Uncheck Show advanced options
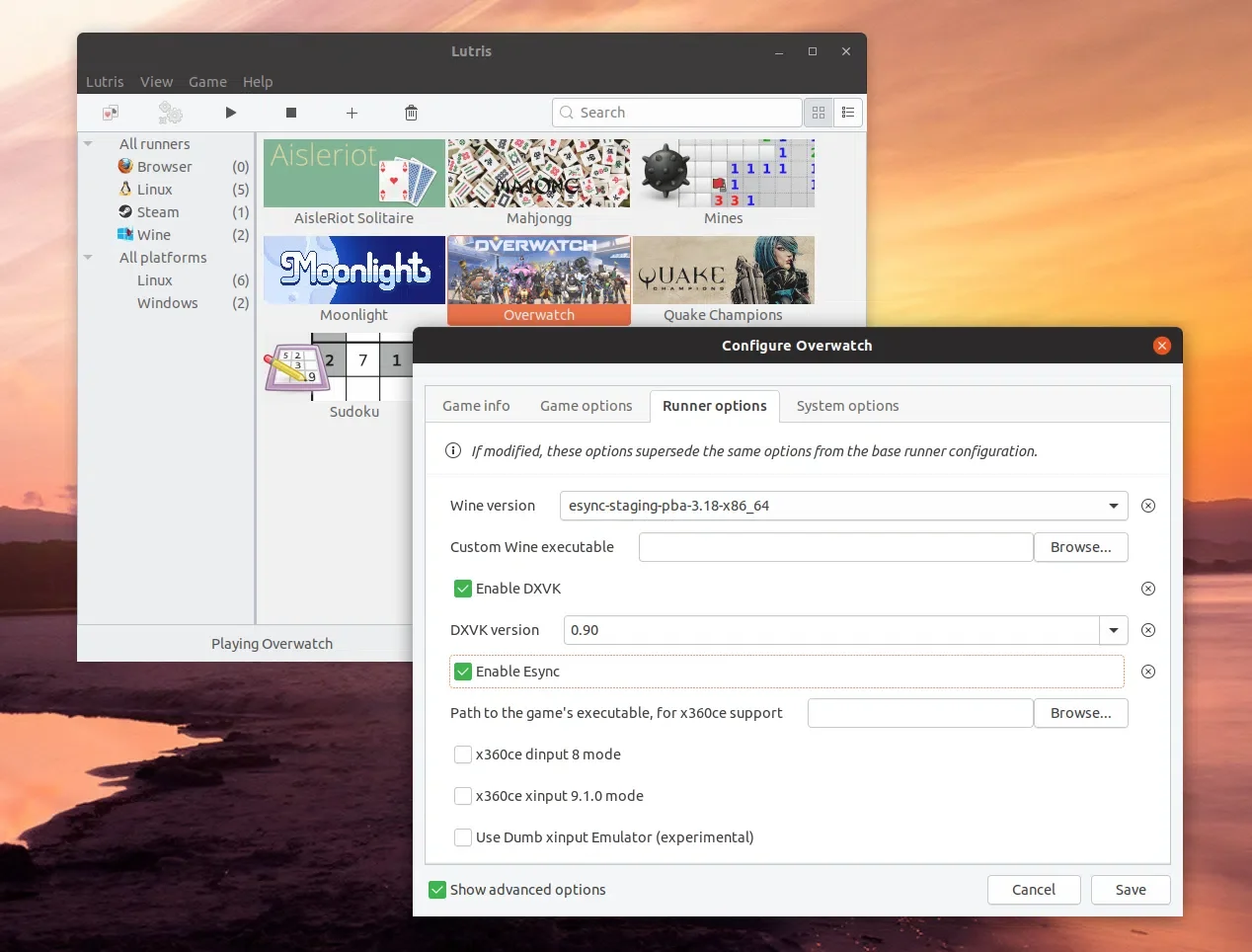The height and width of the screenshot is (952, 1252). click(437, 890)
